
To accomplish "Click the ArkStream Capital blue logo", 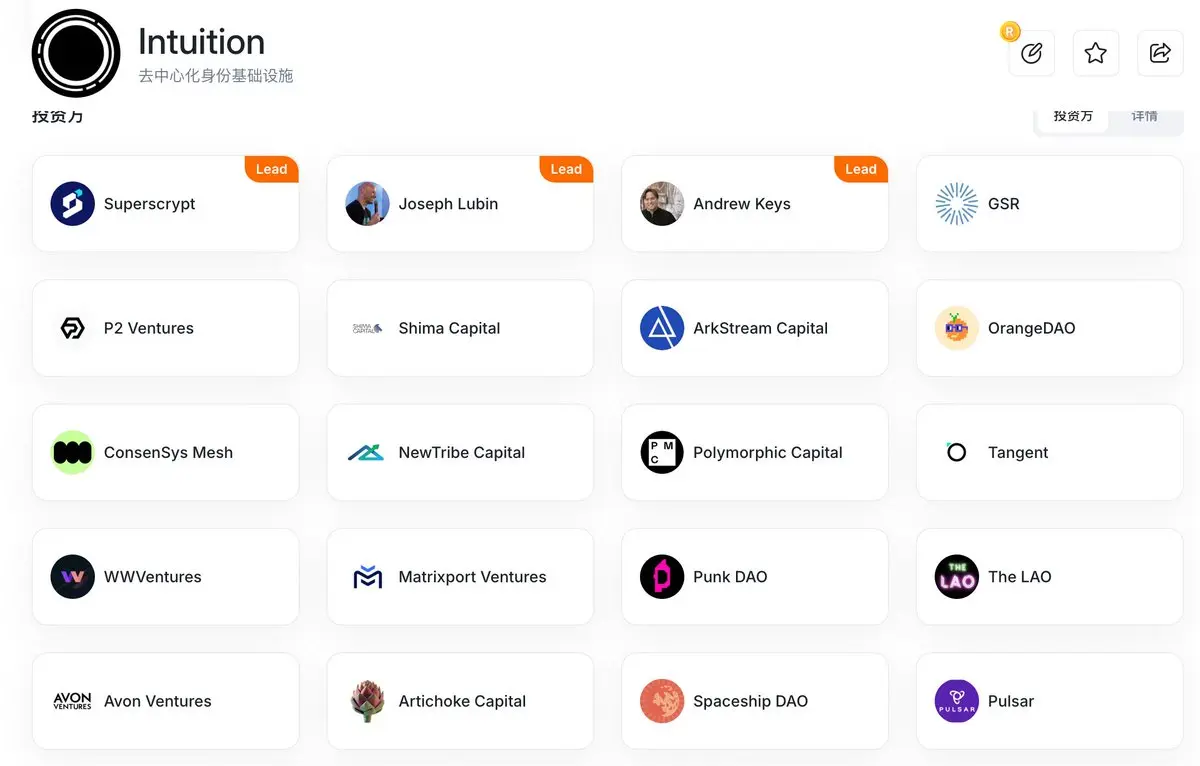I will [x=662, y=328].
